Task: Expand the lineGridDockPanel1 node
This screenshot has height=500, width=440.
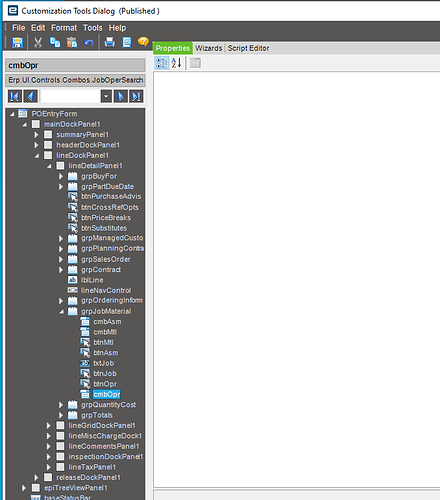Action: pos(49,426)
